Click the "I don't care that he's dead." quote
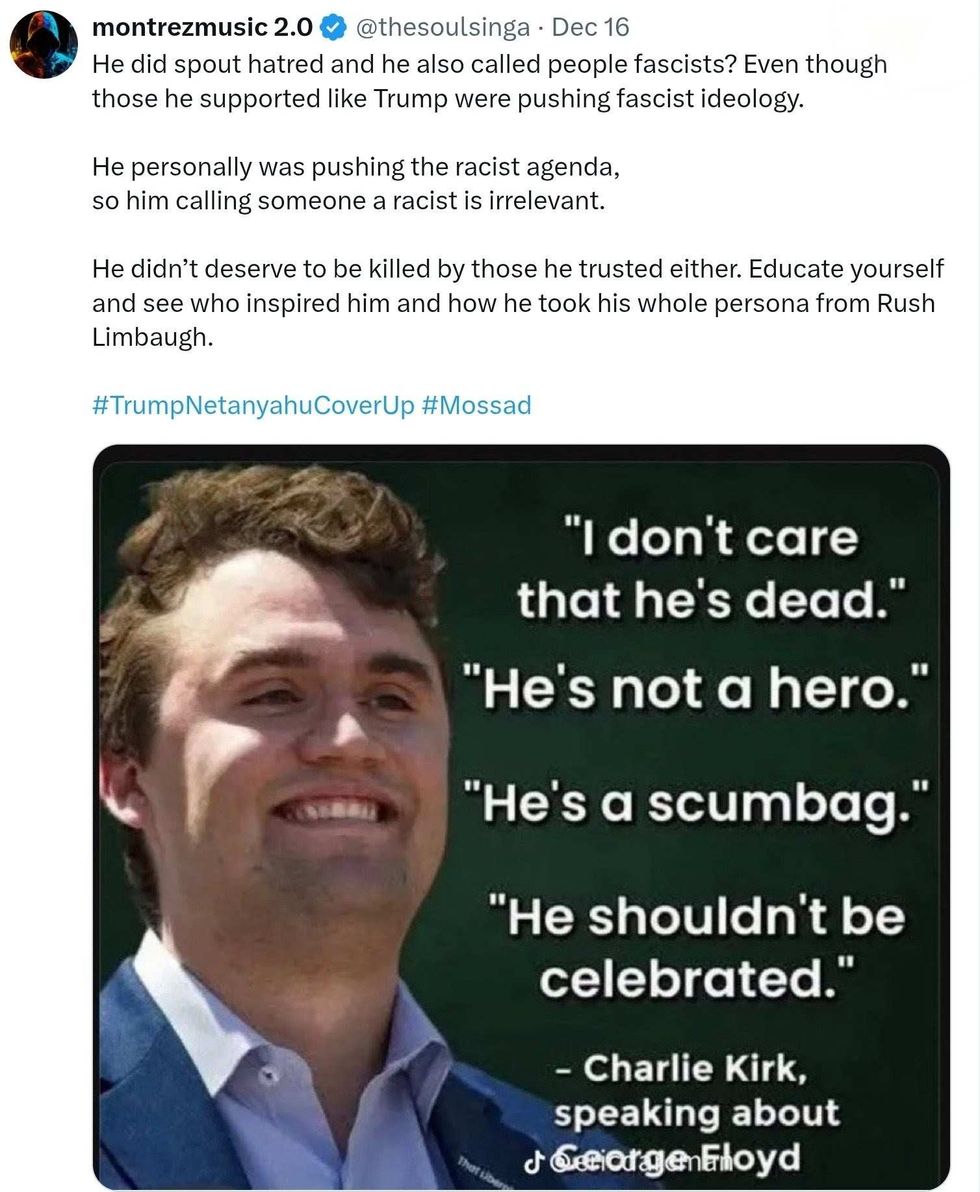This screenshot has height=1192, width=980. tap(689, 570)
